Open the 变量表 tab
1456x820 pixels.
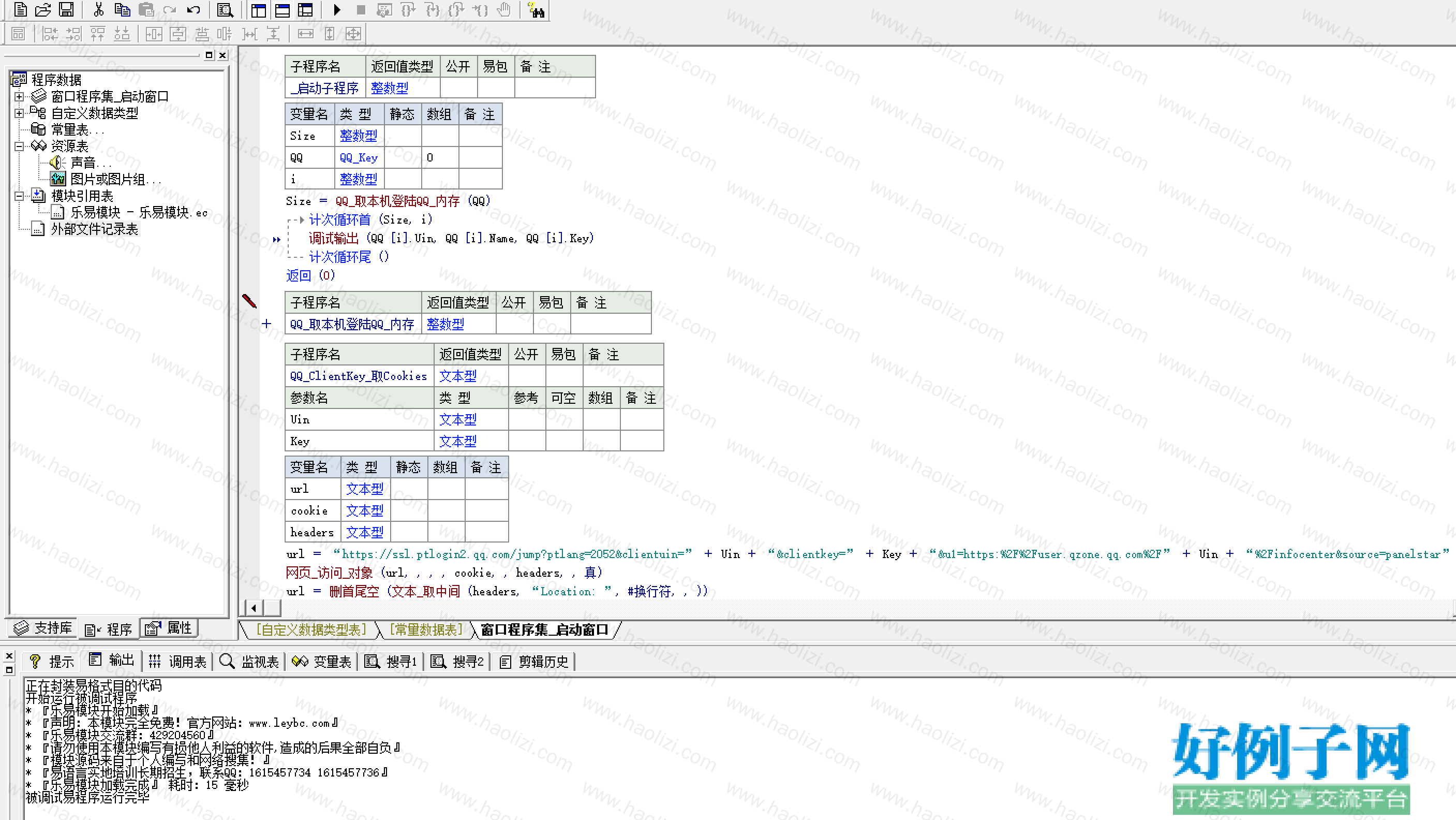click(x=322, y=661)
